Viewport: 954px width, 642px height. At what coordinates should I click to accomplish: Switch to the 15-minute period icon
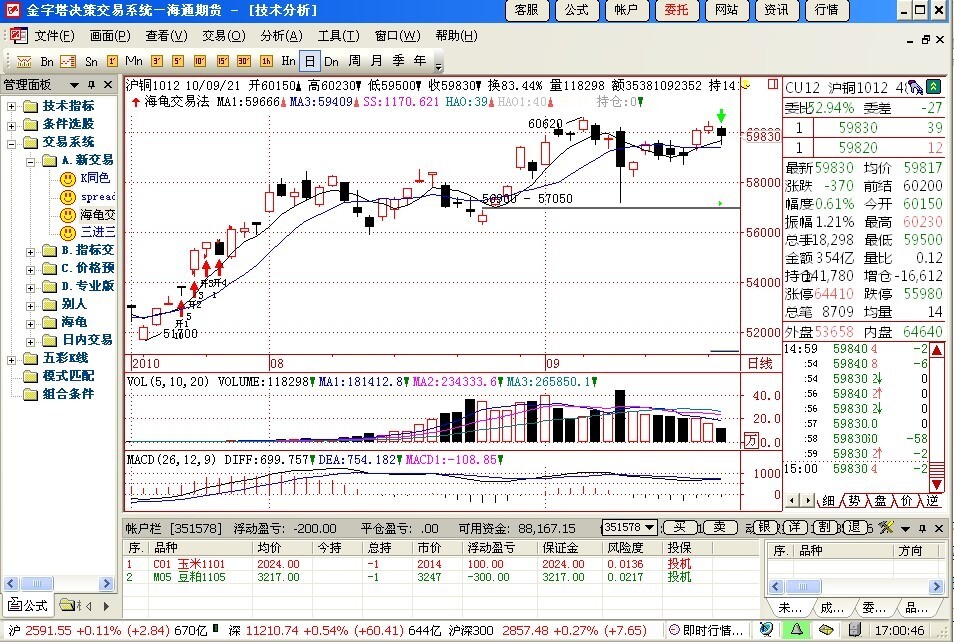(222, 61)
